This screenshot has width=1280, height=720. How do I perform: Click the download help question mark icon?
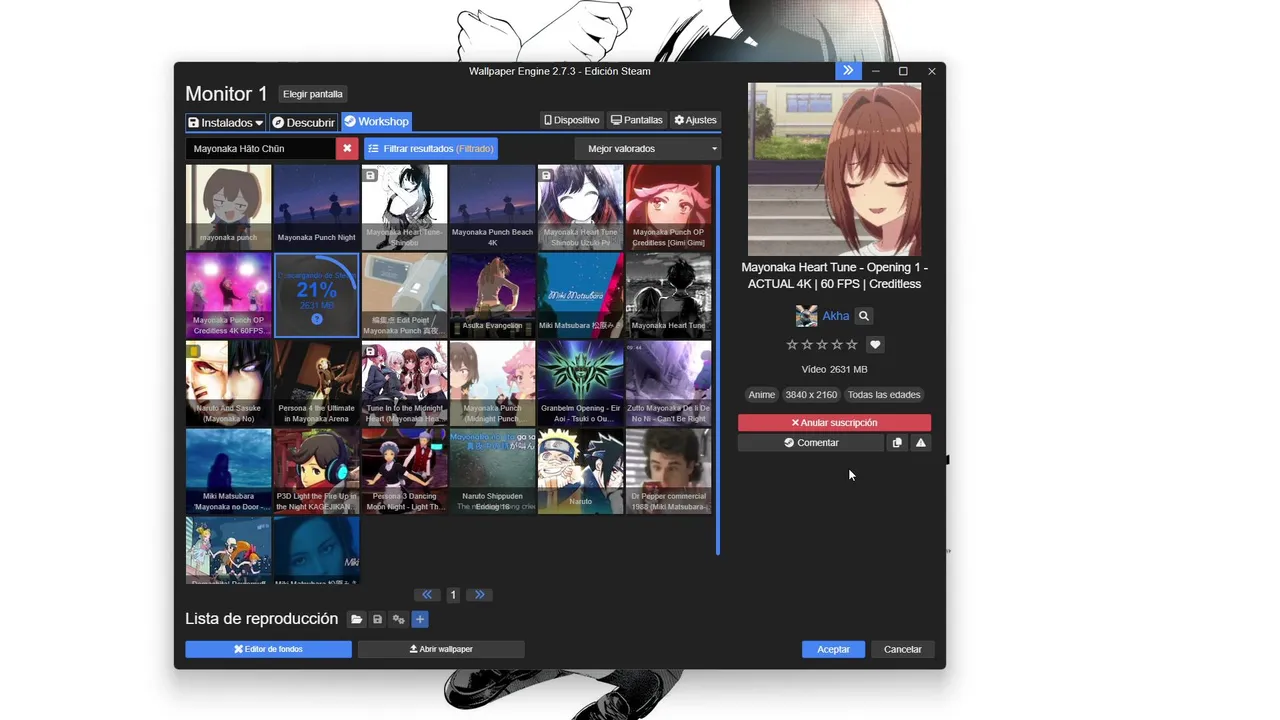tap(316, 319)
